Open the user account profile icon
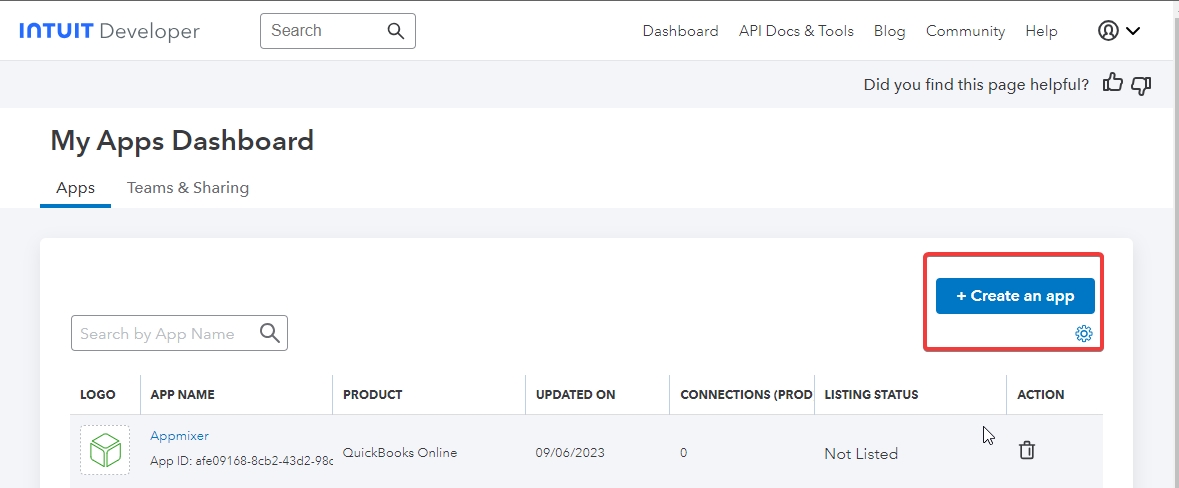Screen dimensions: 1179x488 [x=1107, y=31]
